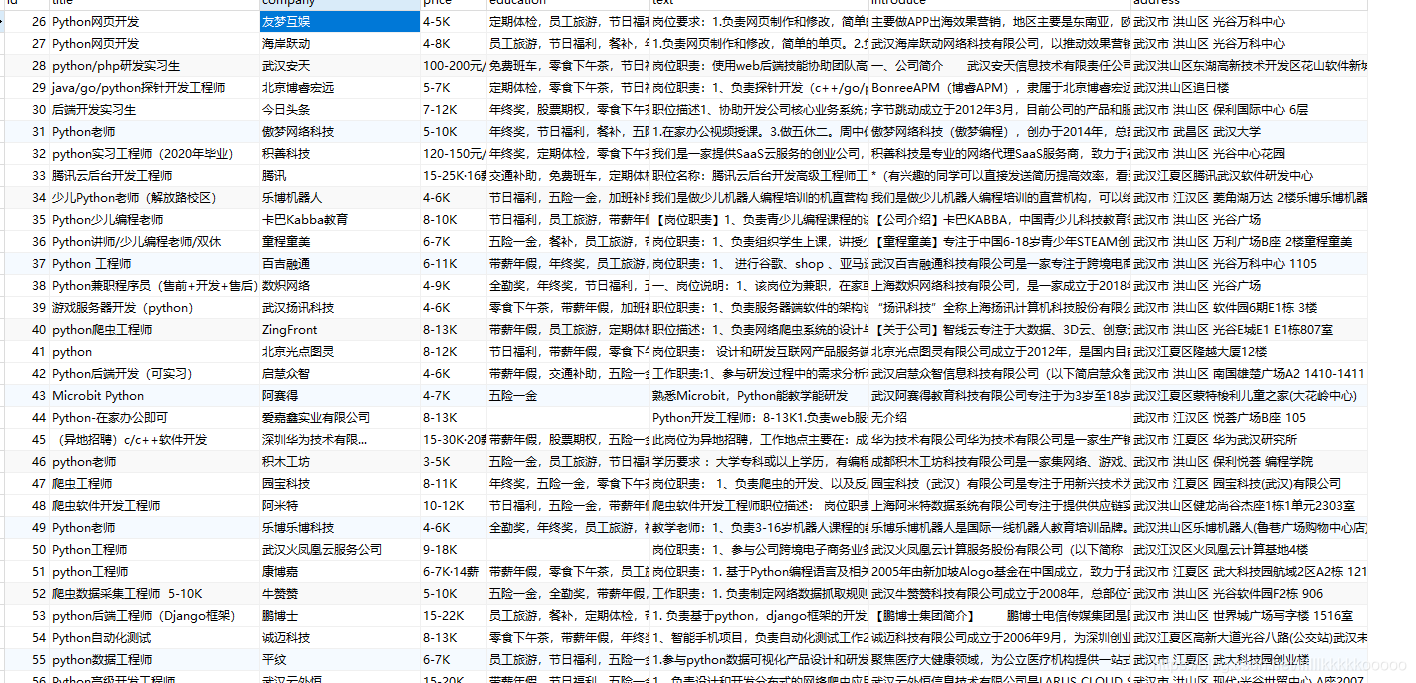Click company cell 积木工坊

pyautogui.click(x=339, y=461)
